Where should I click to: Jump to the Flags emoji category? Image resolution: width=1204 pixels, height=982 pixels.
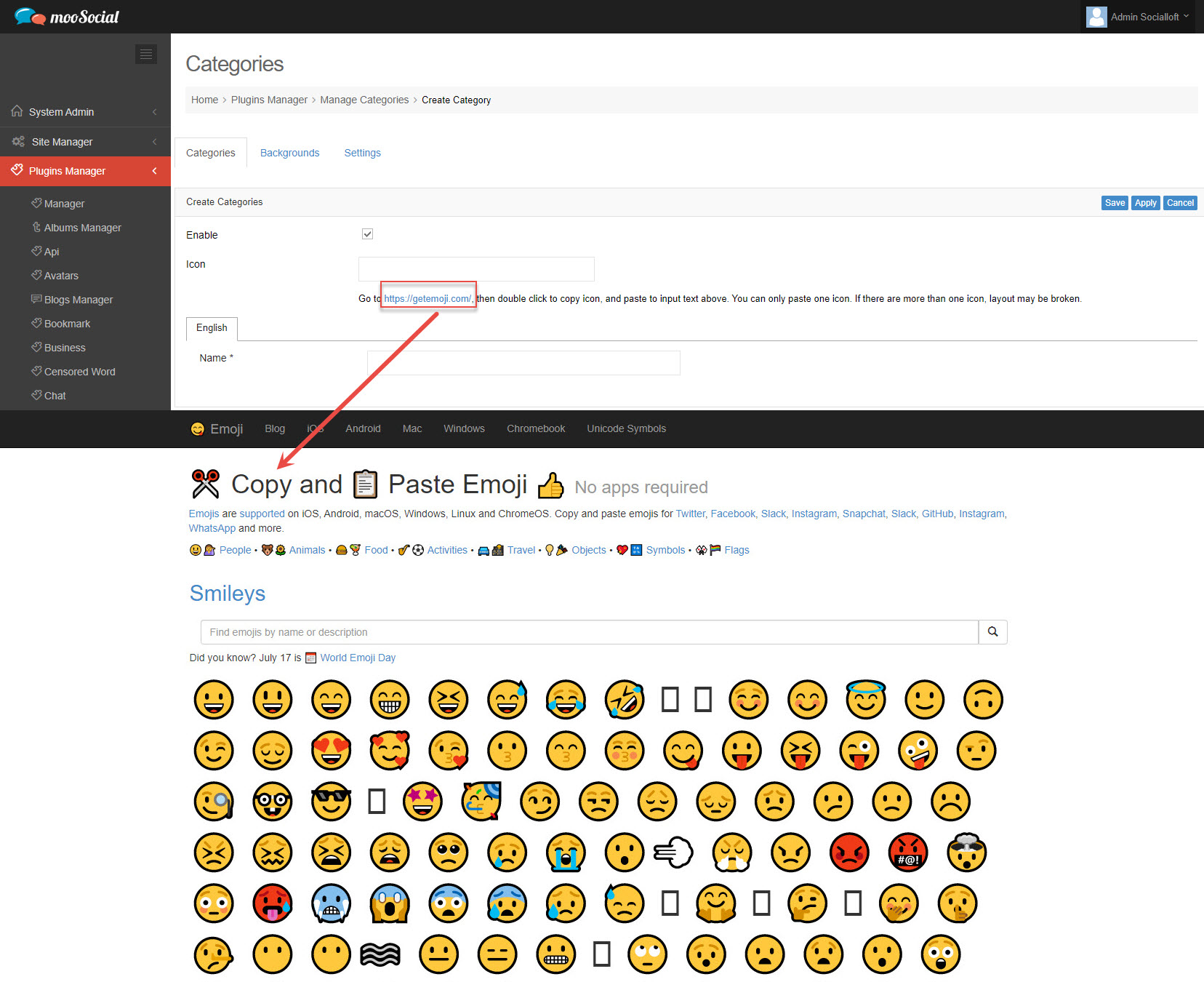tap(737, 550)
